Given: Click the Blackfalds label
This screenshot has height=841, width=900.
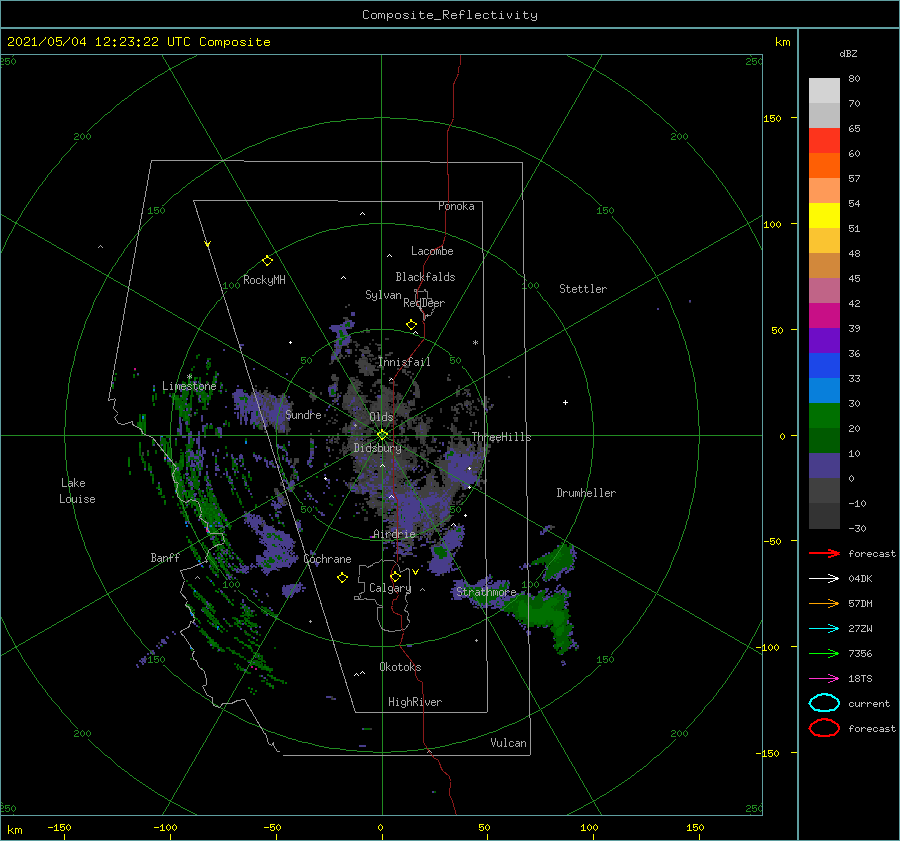Looking at the screenshot, I should point(425,277).
